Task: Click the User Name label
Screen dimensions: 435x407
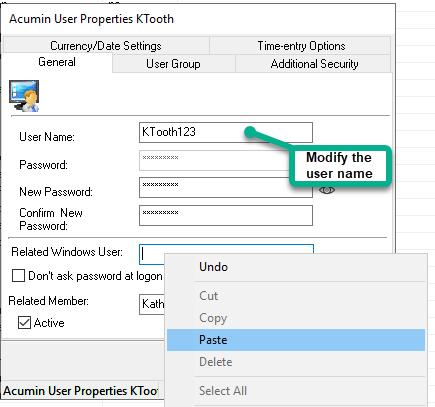Action: coord(47,137)
